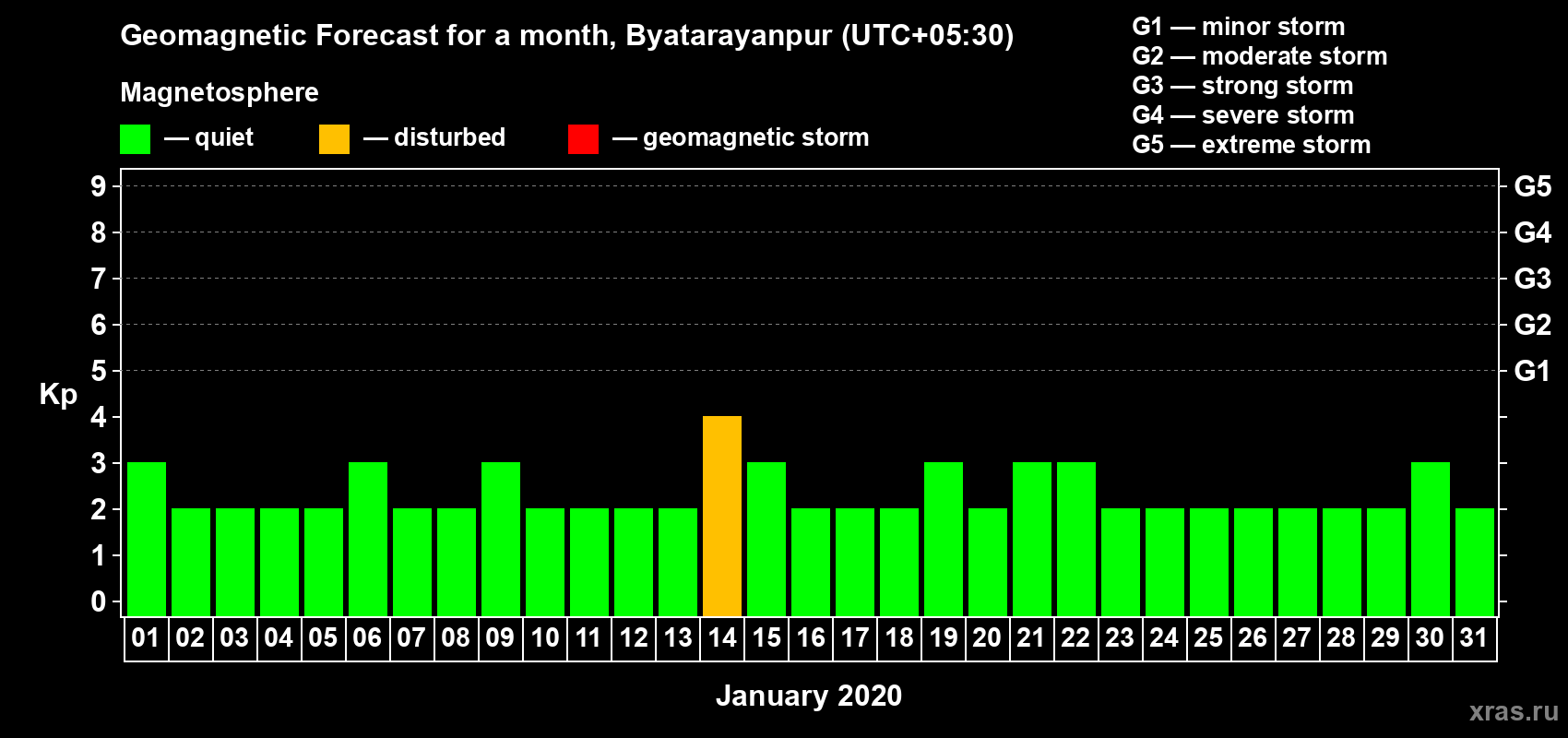Click the red geomagnetic storm legend swatch
1568x738 pixels.
pos(583,139)
